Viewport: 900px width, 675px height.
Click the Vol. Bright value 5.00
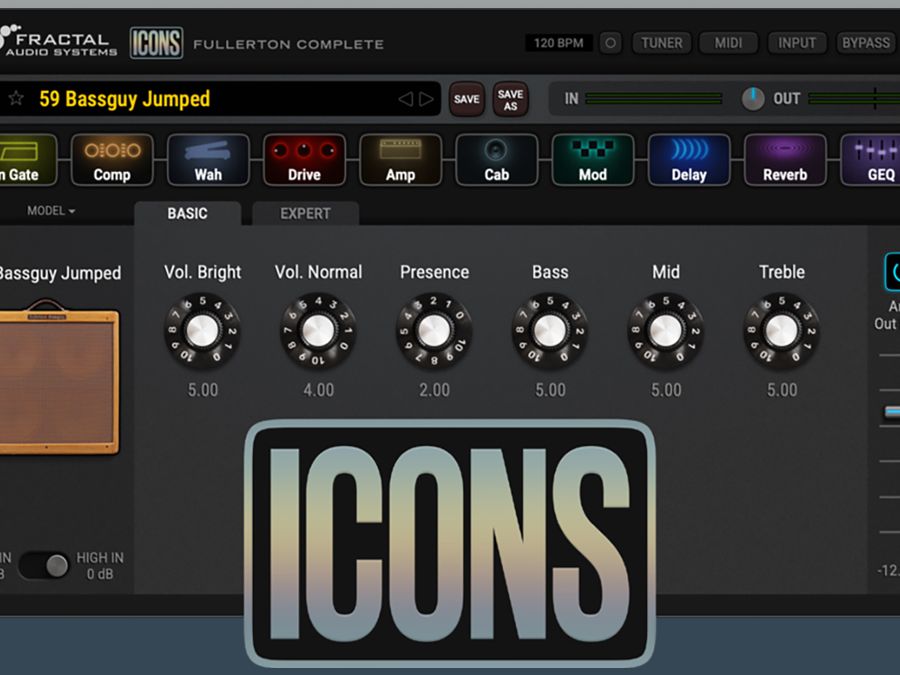(x=203, y=390)
